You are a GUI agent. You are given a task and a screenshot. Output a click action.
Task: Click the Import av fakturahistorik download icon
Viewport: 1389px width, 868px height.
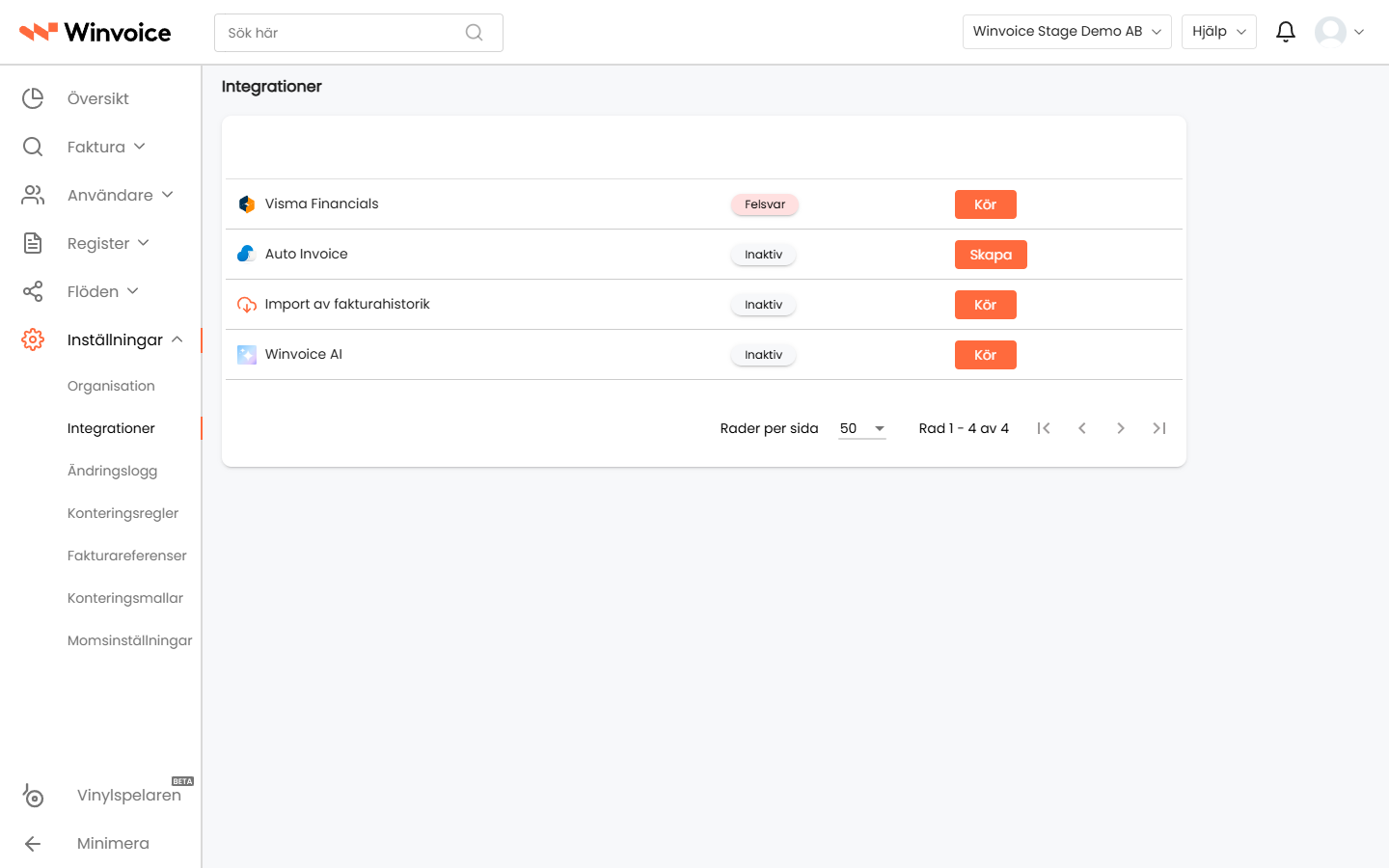tap(247, 305)
